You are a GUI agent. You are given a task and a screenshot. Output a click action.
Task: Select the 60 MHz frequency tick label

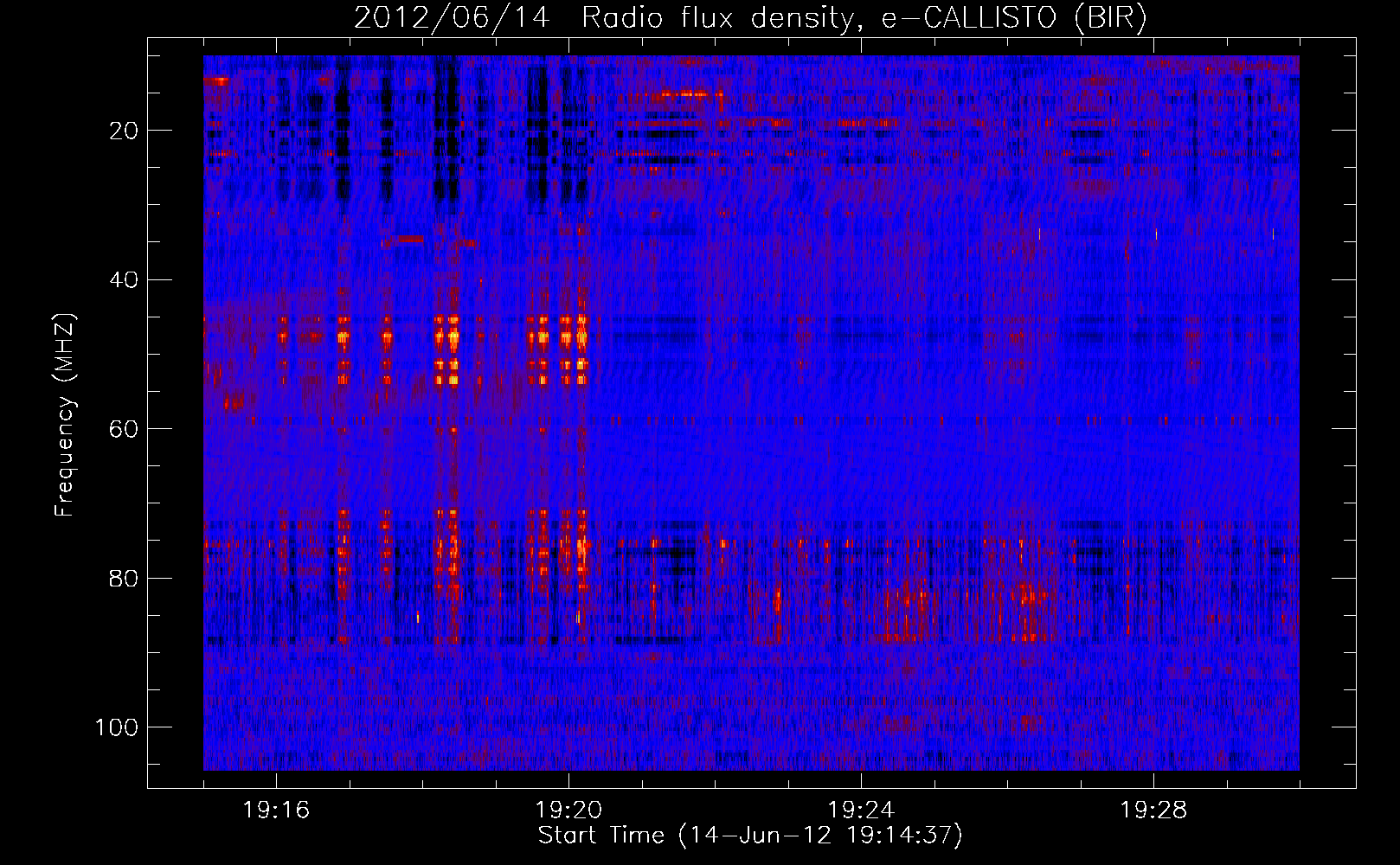125,429
